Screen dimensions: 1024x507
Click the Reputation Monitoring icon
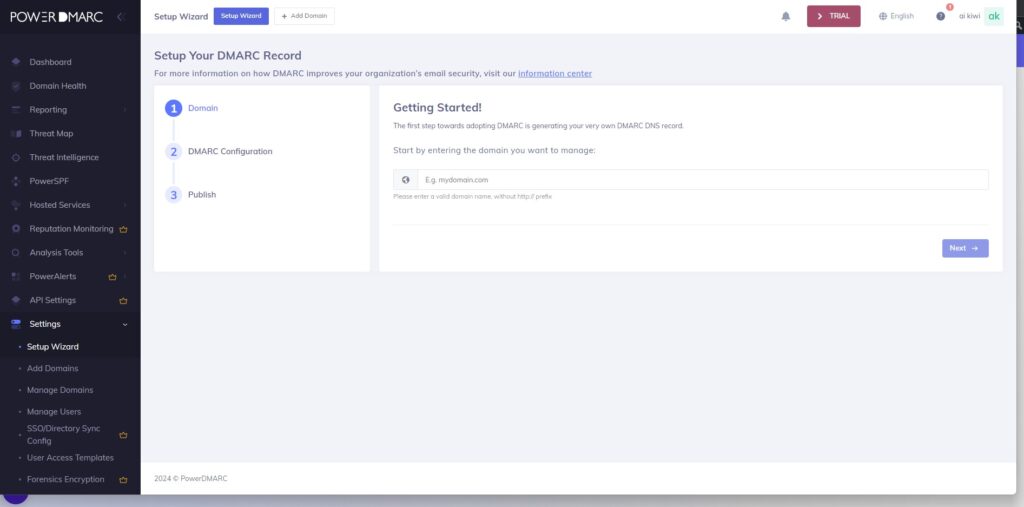pos(16,229)
